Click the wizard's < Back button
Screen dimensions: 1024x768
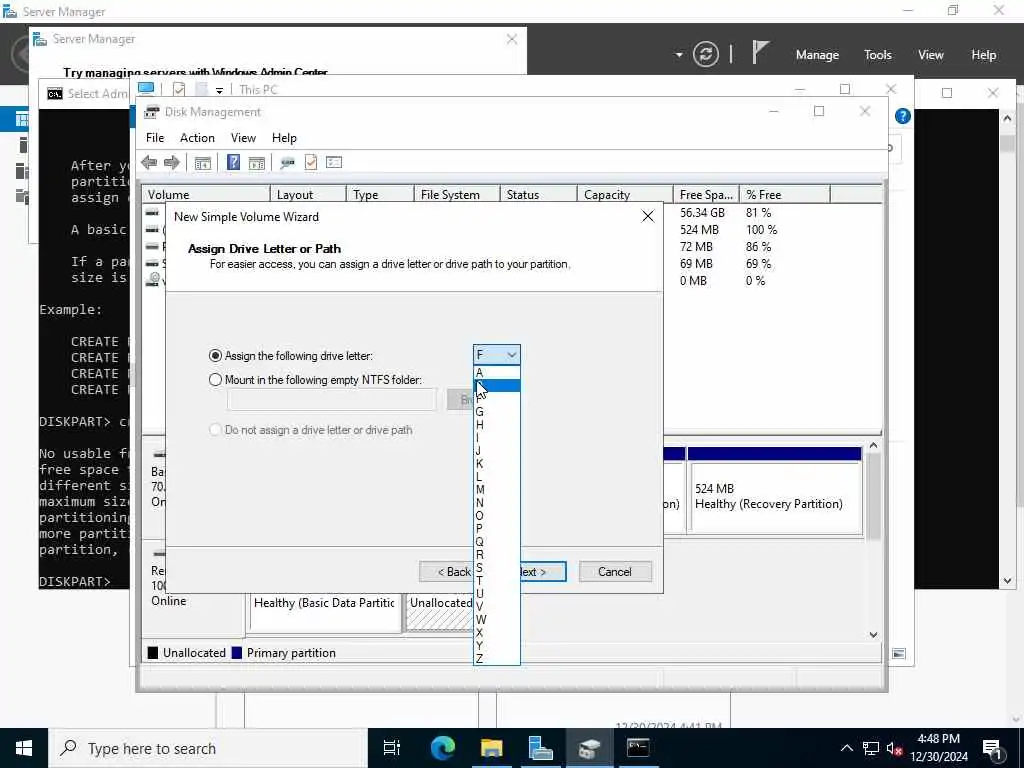coord(446,571)
